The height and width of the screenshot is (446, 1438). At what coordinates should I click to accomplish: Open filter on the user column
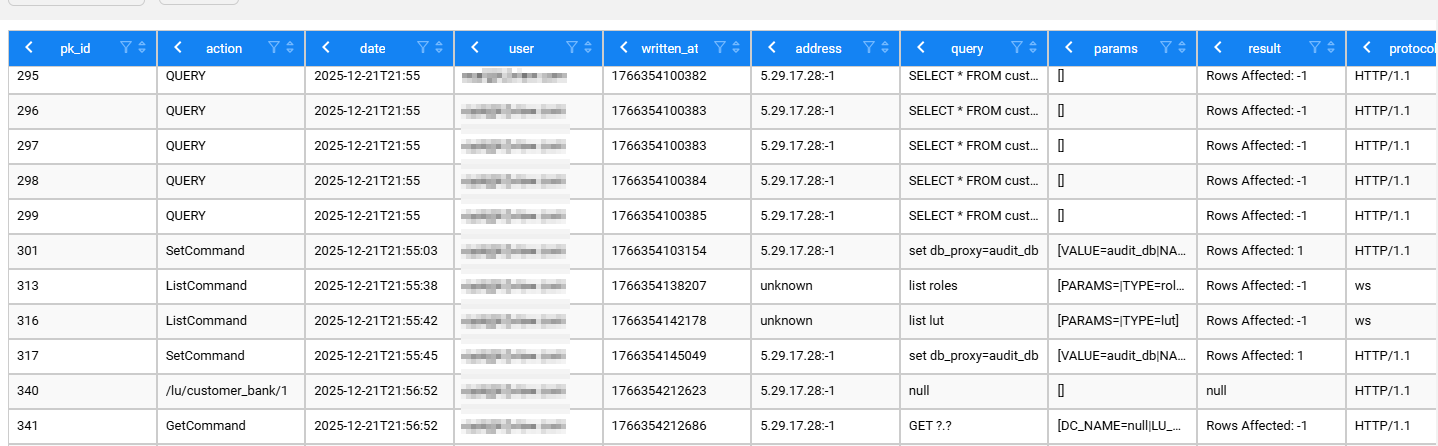pos(572,47)
